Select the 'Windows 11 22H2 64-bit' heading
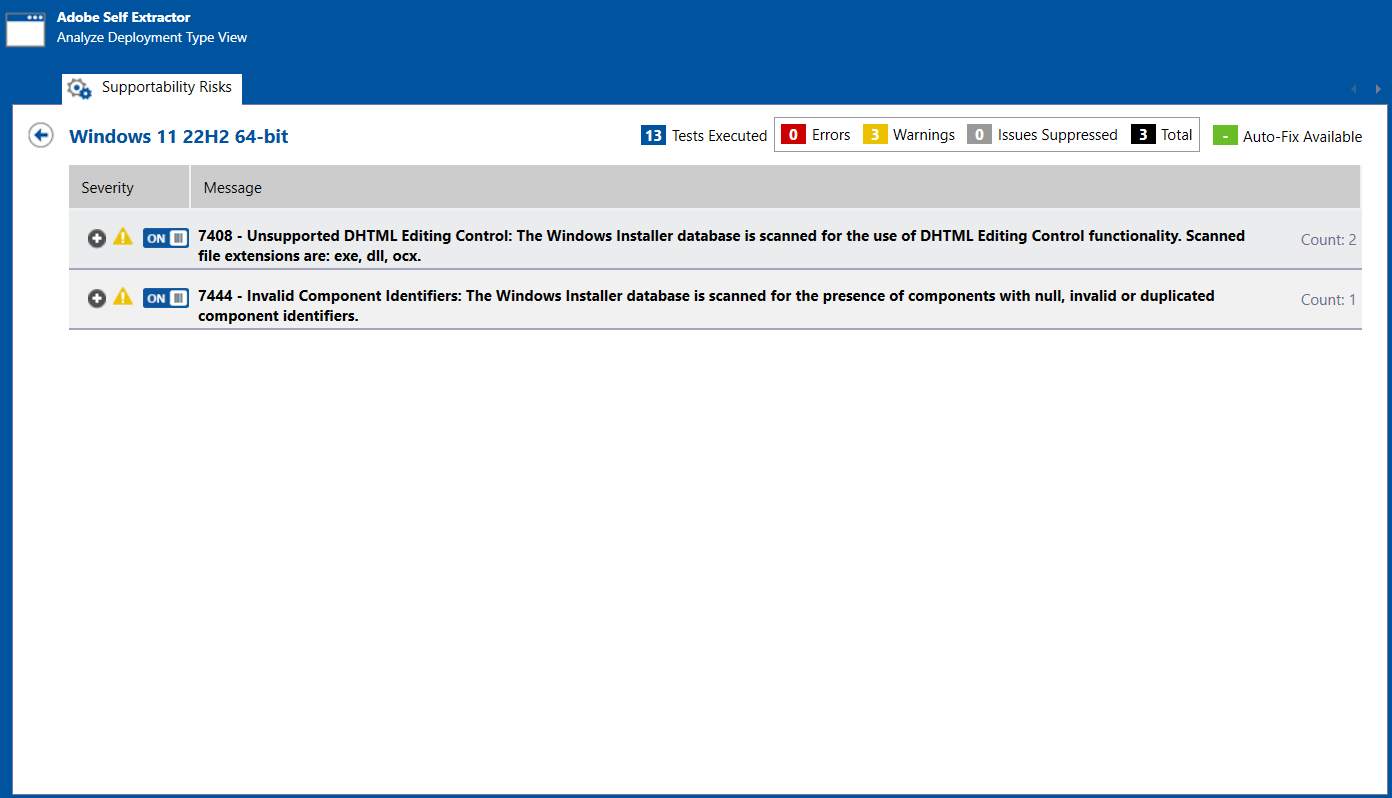Image resolution: width=1392 pixels, height=798 pixels. pyautogui.click(x=178, y=136)
